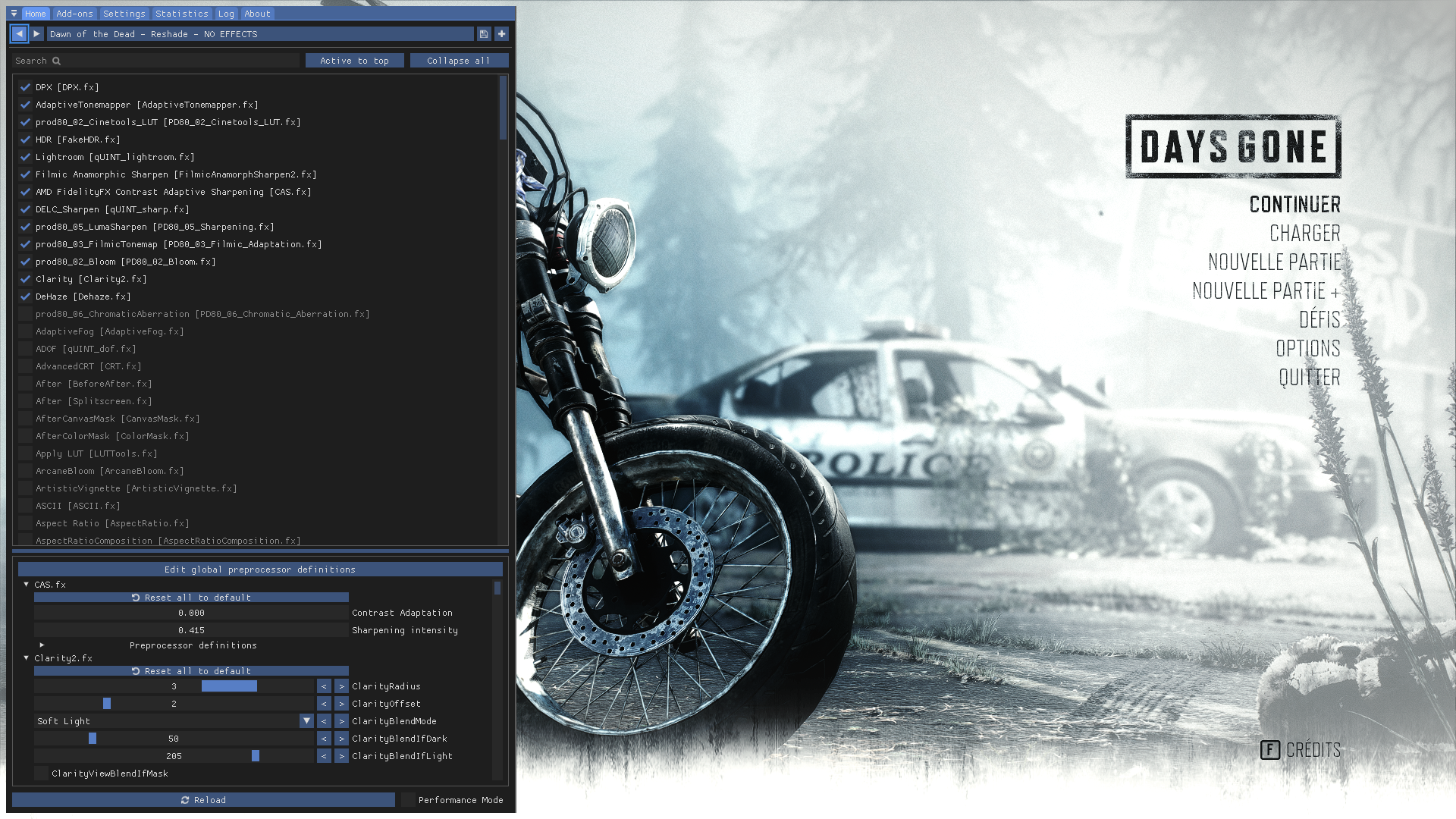Adjust the ClarityBlendIfDark slider
This screenshot has width=1456, height=819.
(174, 739)
